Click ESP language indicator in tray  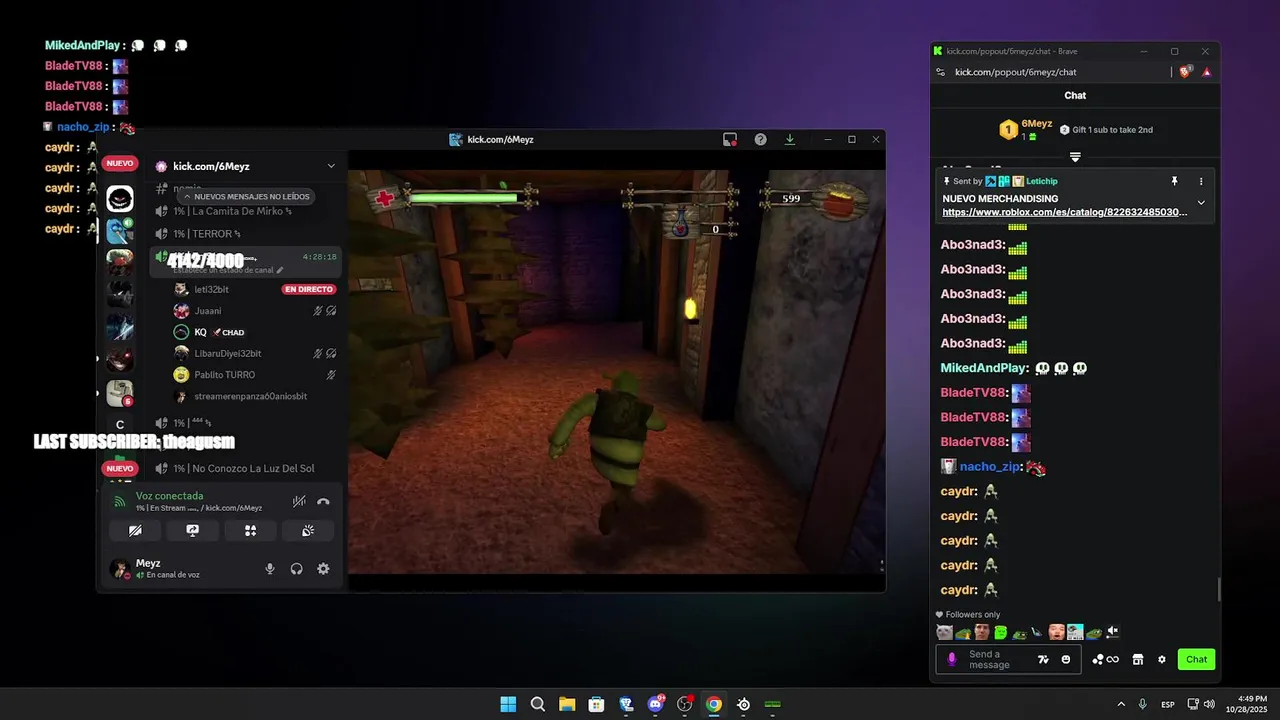click(x=1168, y=705)
